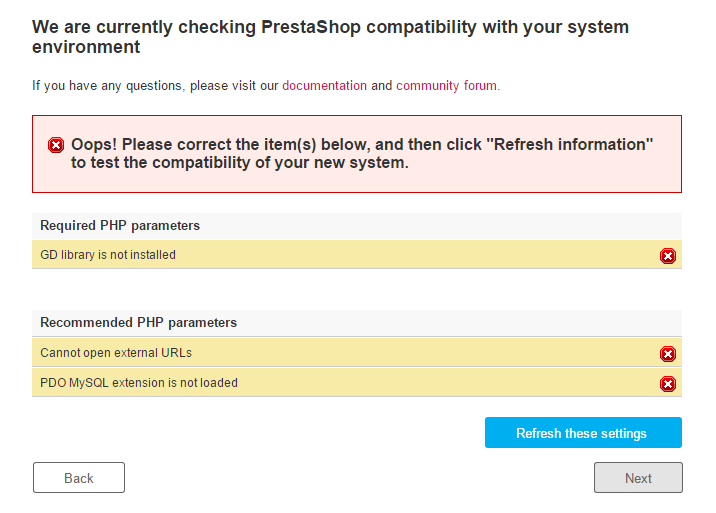
Task: Go back with the Back button
Action: point(79,478)
